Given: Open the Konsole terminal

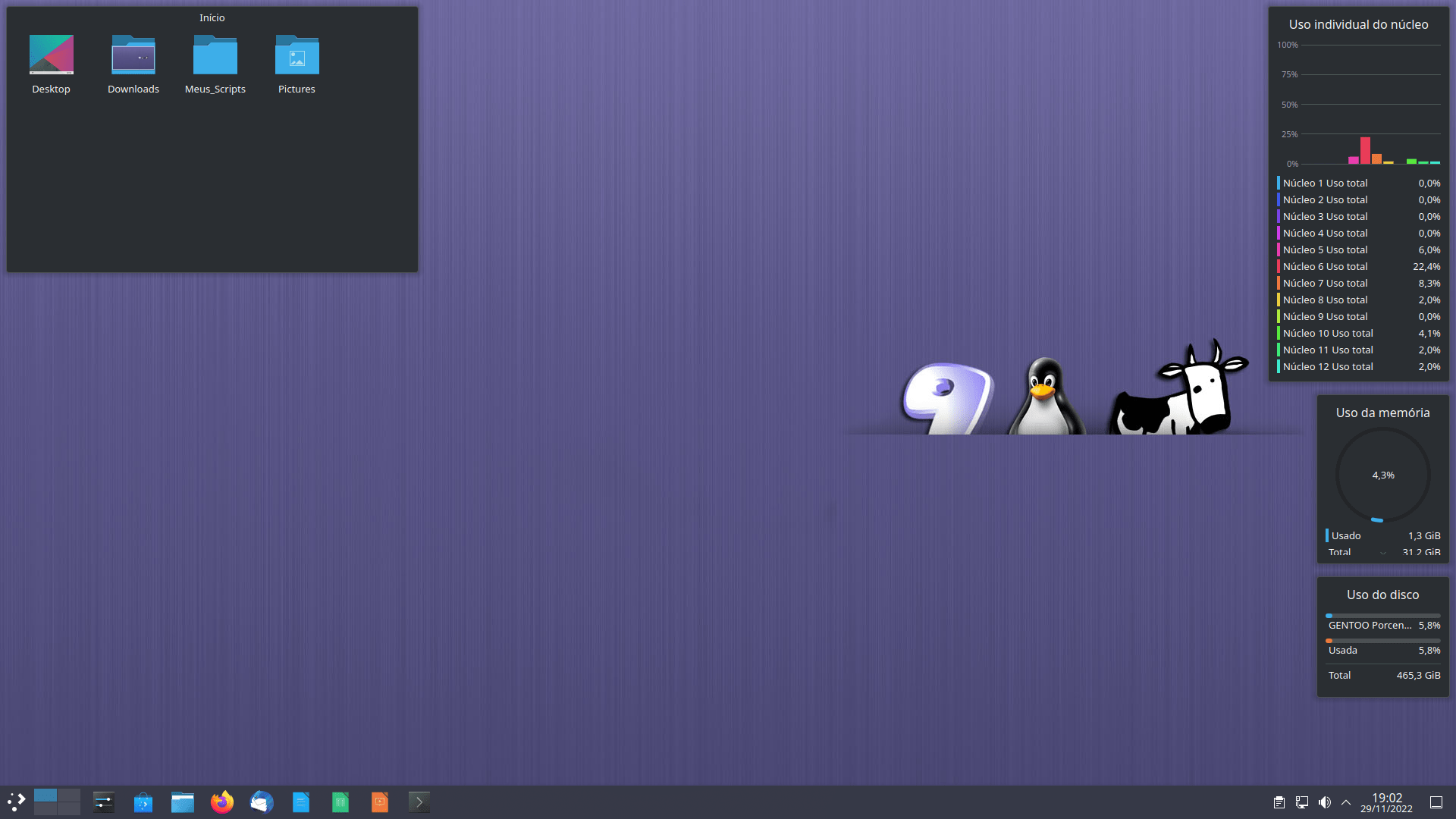Looking at the screenshot, I should (419, 802).
